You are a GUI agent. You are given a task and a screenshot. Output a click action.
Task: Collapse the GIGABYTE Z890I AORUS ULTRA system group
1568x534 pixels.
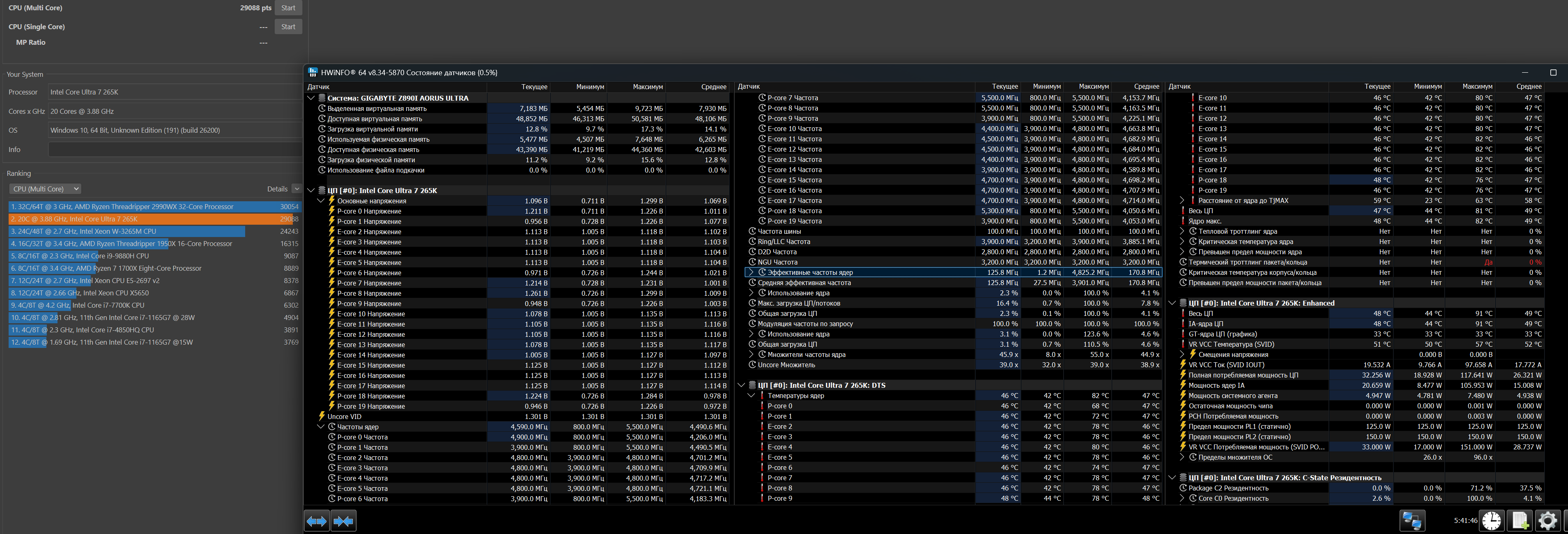(x=311, y=98)
